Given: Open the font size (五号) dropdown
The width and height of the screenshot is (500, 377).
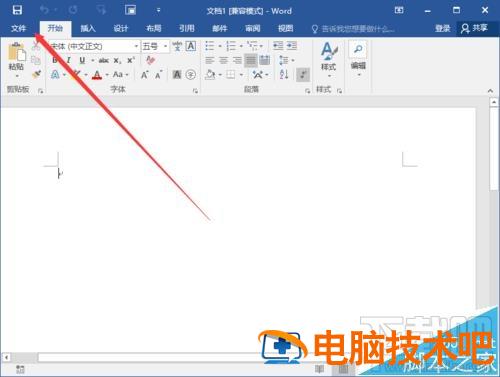Looking at the screenshot, I should [x=165, y=46].
